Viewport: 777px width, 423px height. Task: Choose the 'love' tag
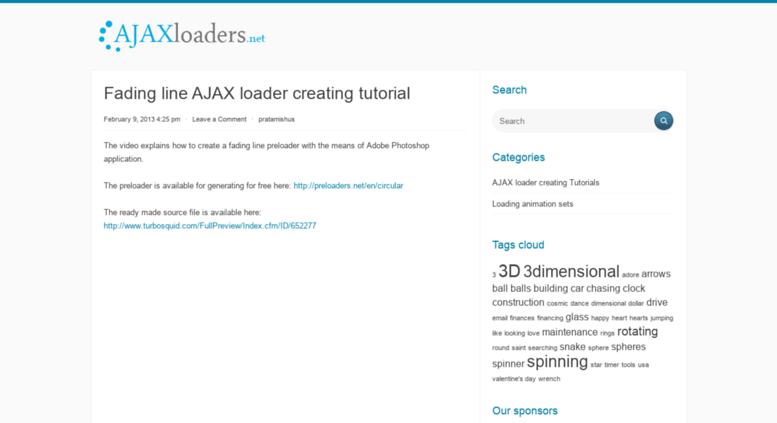click(x=533, y=333)
